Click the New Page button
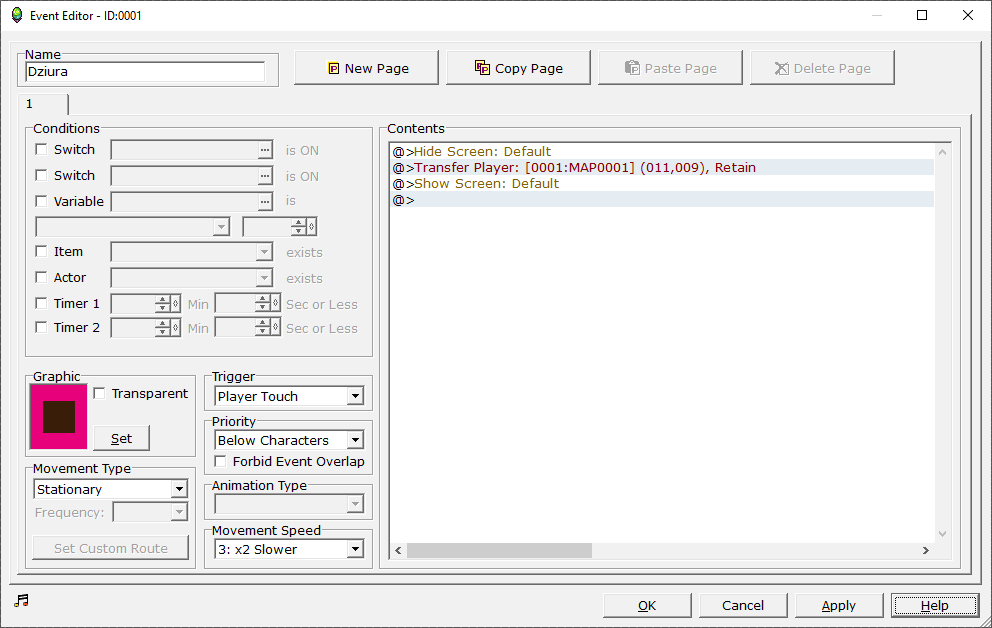The height and width of the screenshot is (628, 992). click(366, 68)
